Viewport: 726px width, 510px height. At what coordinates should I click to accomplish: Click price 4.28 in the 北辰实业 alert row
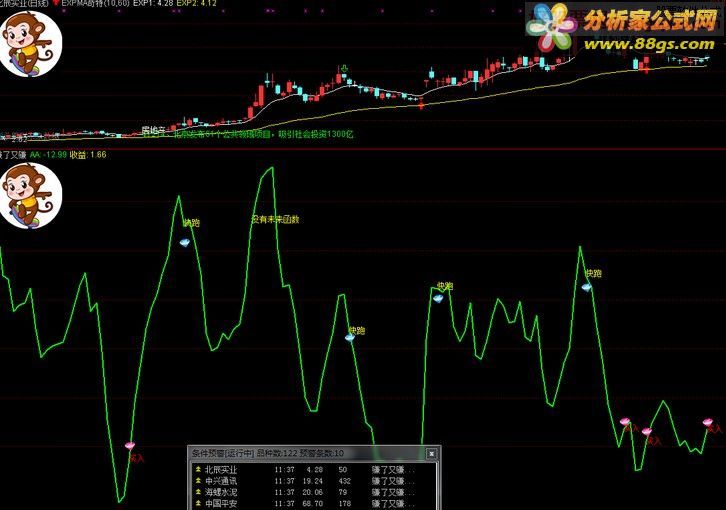(315, 470)
